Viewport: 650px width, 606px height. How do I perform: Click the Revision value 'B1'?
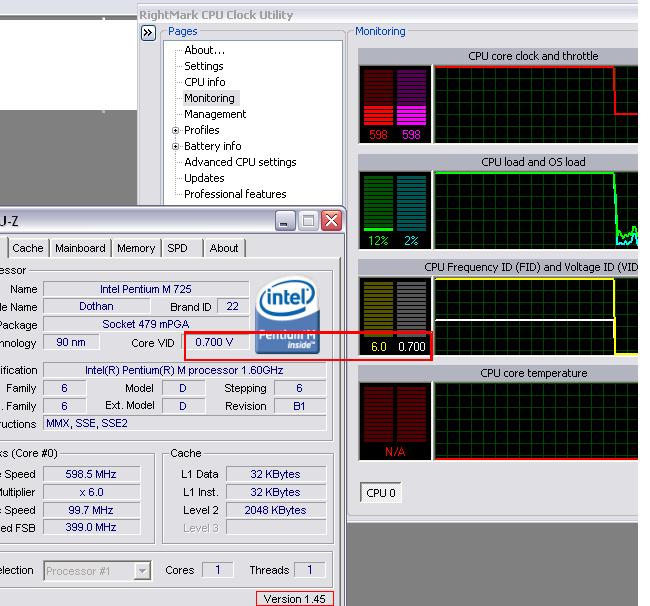coord(300,406)
